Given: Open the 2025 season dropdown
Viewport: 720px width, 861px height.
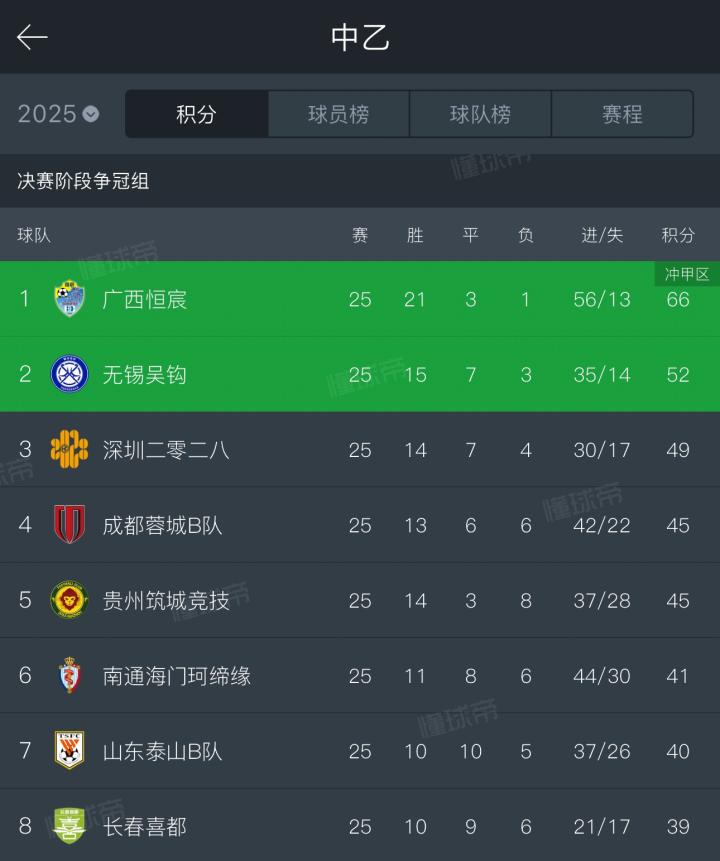Looking at the screenshot, I should [x=58, y=114].
